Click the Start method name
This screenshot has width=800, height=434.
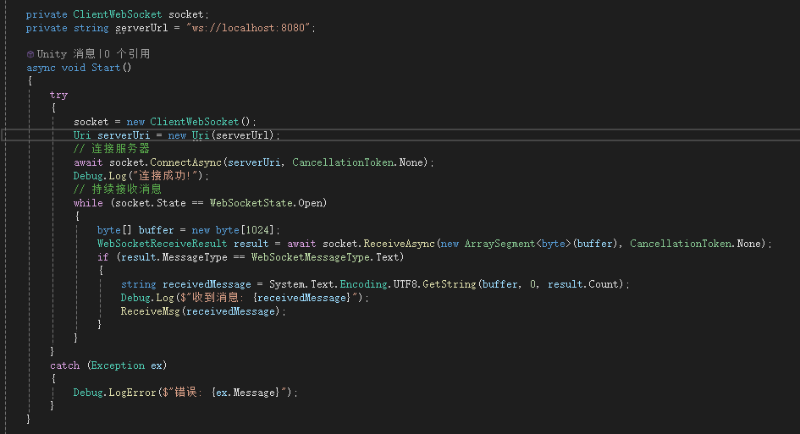pos(106,68)
